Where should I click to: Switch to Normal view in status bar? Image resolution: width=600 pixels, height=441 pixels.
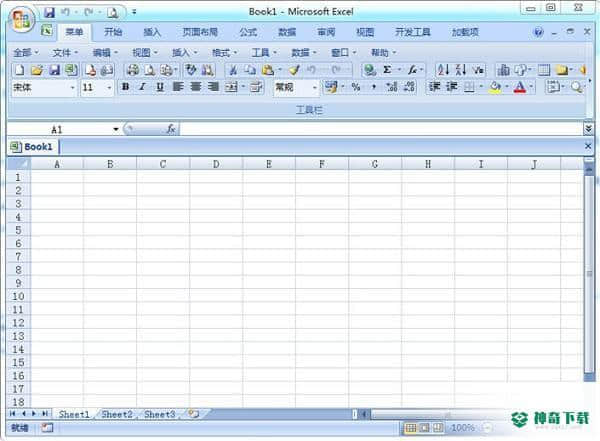pos(411,428)
